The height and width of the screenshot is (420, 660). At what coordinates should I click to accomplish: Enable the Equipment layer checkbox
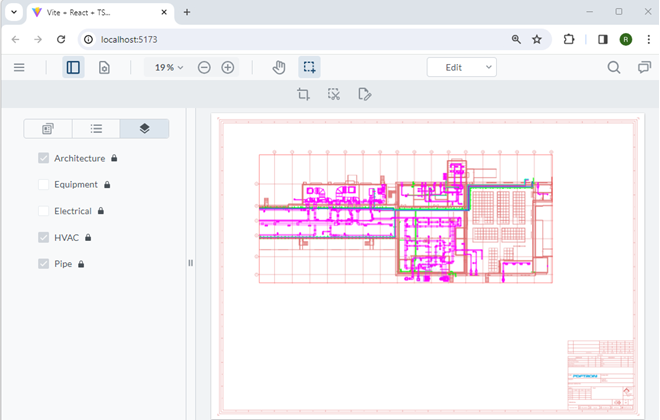click(44, 184)
